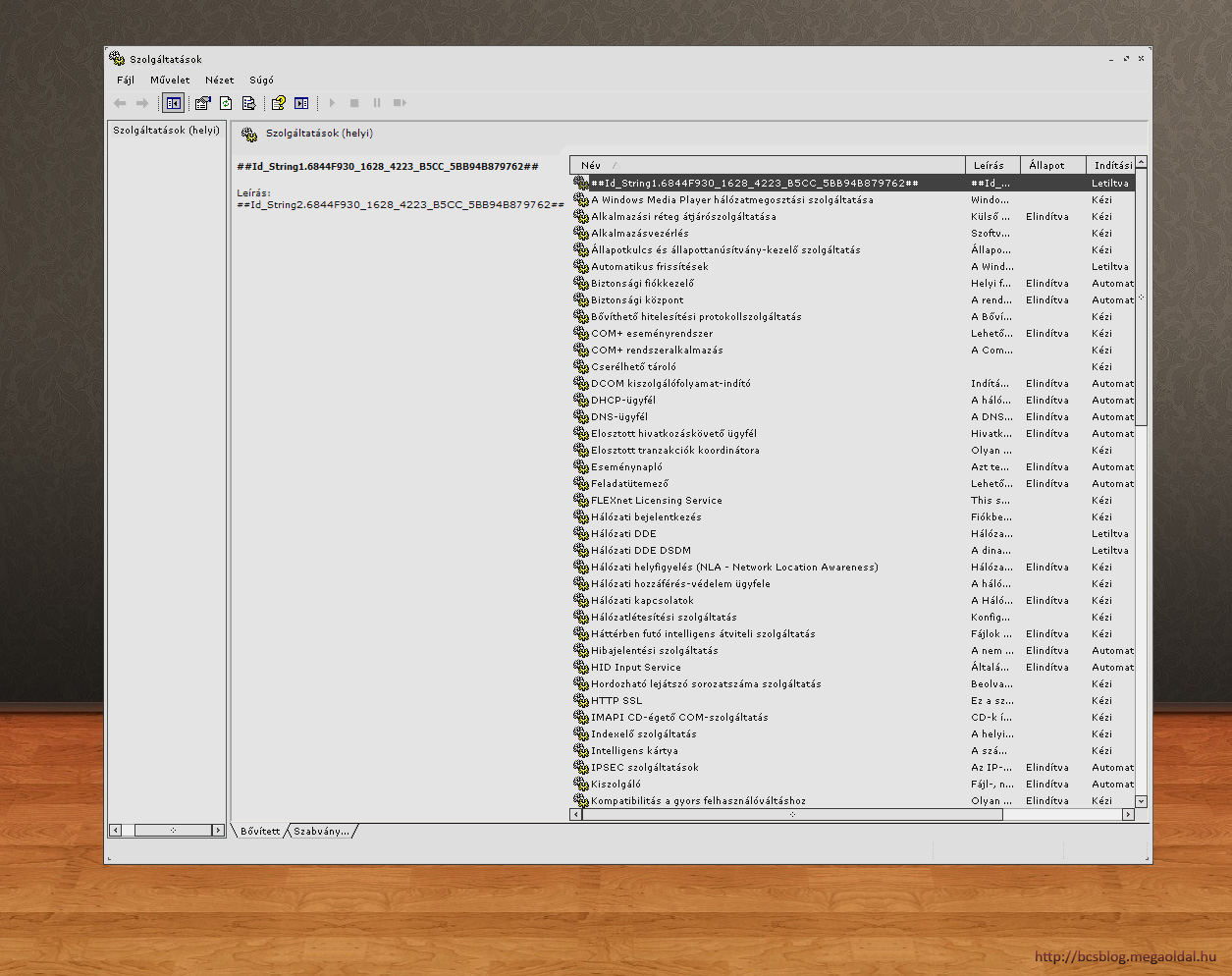Switch to the Szabvány tab
The height and width of the screenshot is (976, 1232).
tap(321, 832)
